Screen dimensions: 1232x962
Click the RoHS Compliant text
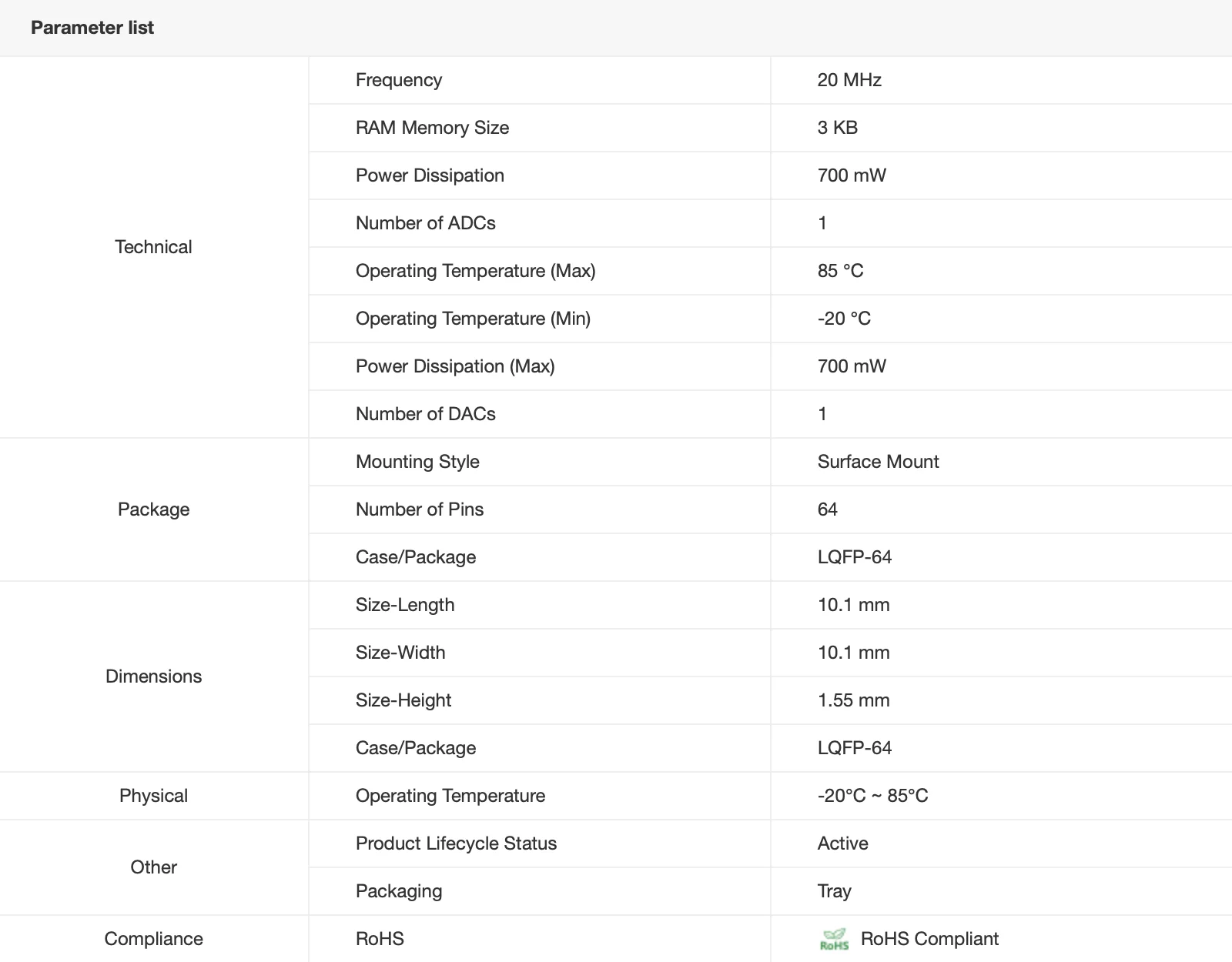point(929,939)
